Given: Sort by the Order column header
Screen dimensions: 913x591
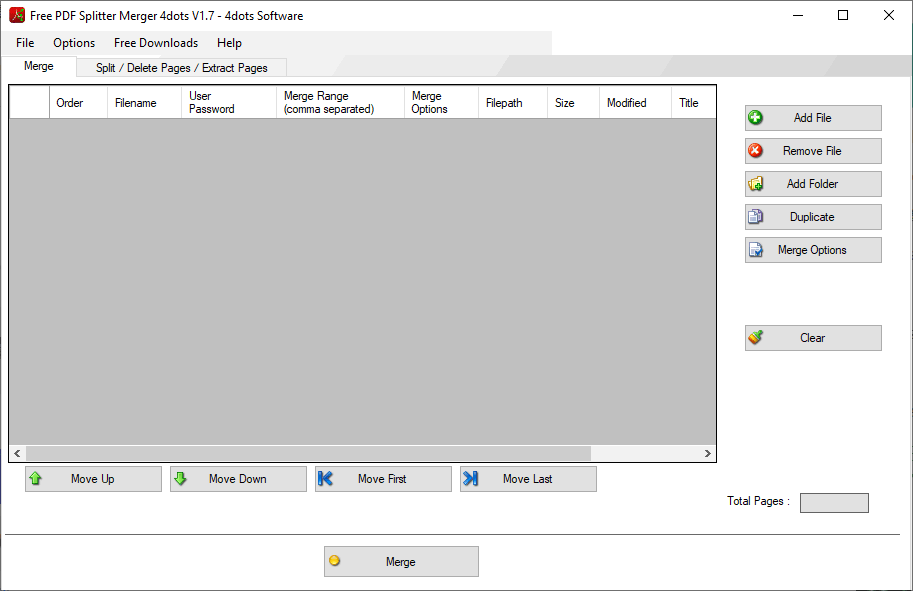Looking at the screenshot, I should (x=79, y=102).
